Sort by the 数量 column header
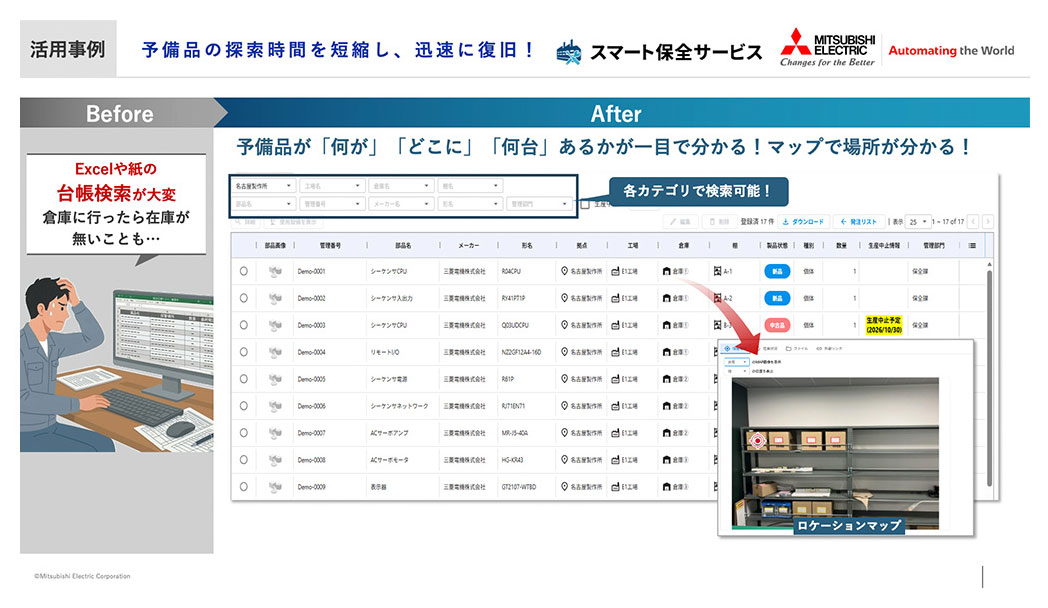 coord(841,246)
